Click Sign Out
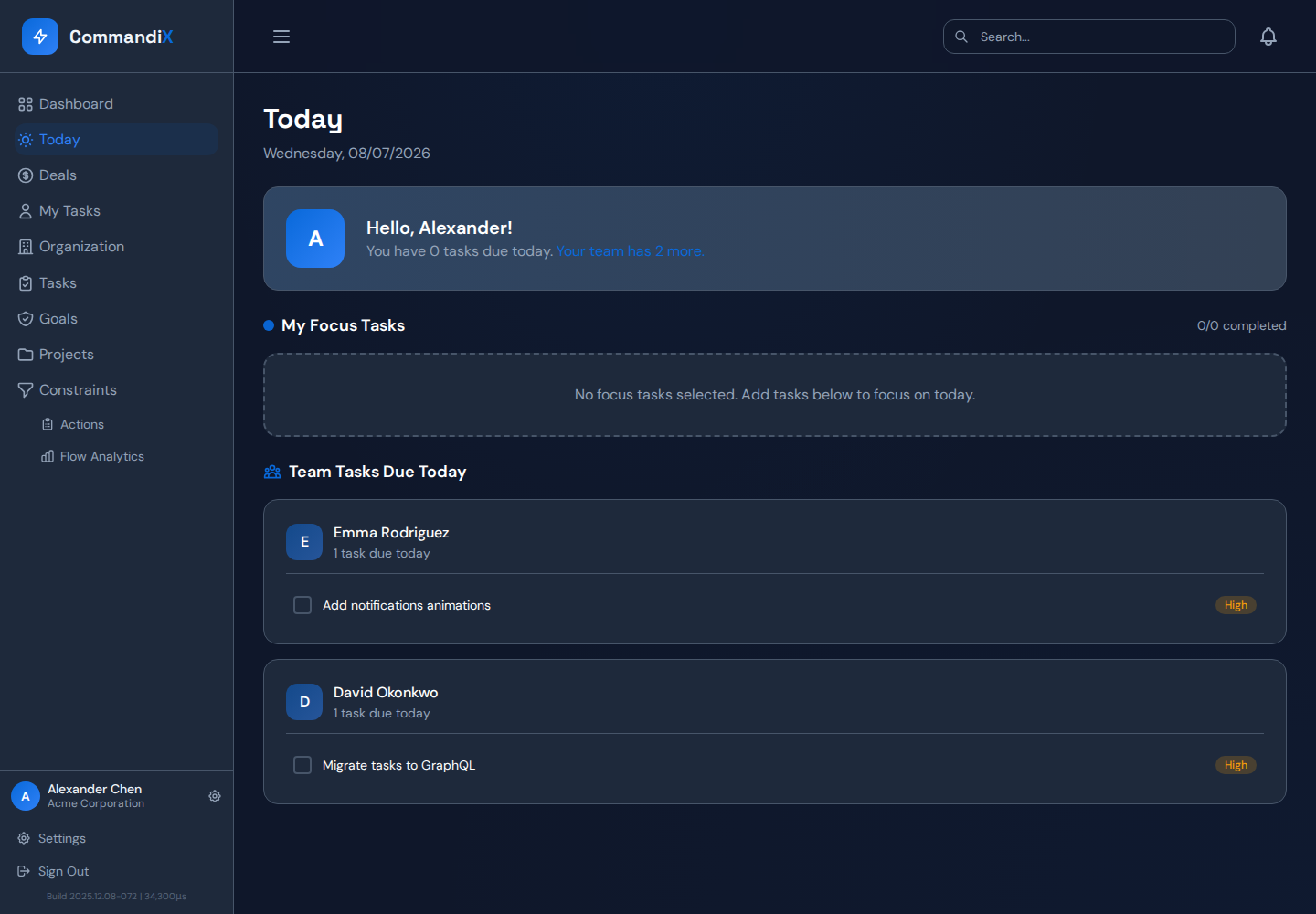 pos(117,871)
